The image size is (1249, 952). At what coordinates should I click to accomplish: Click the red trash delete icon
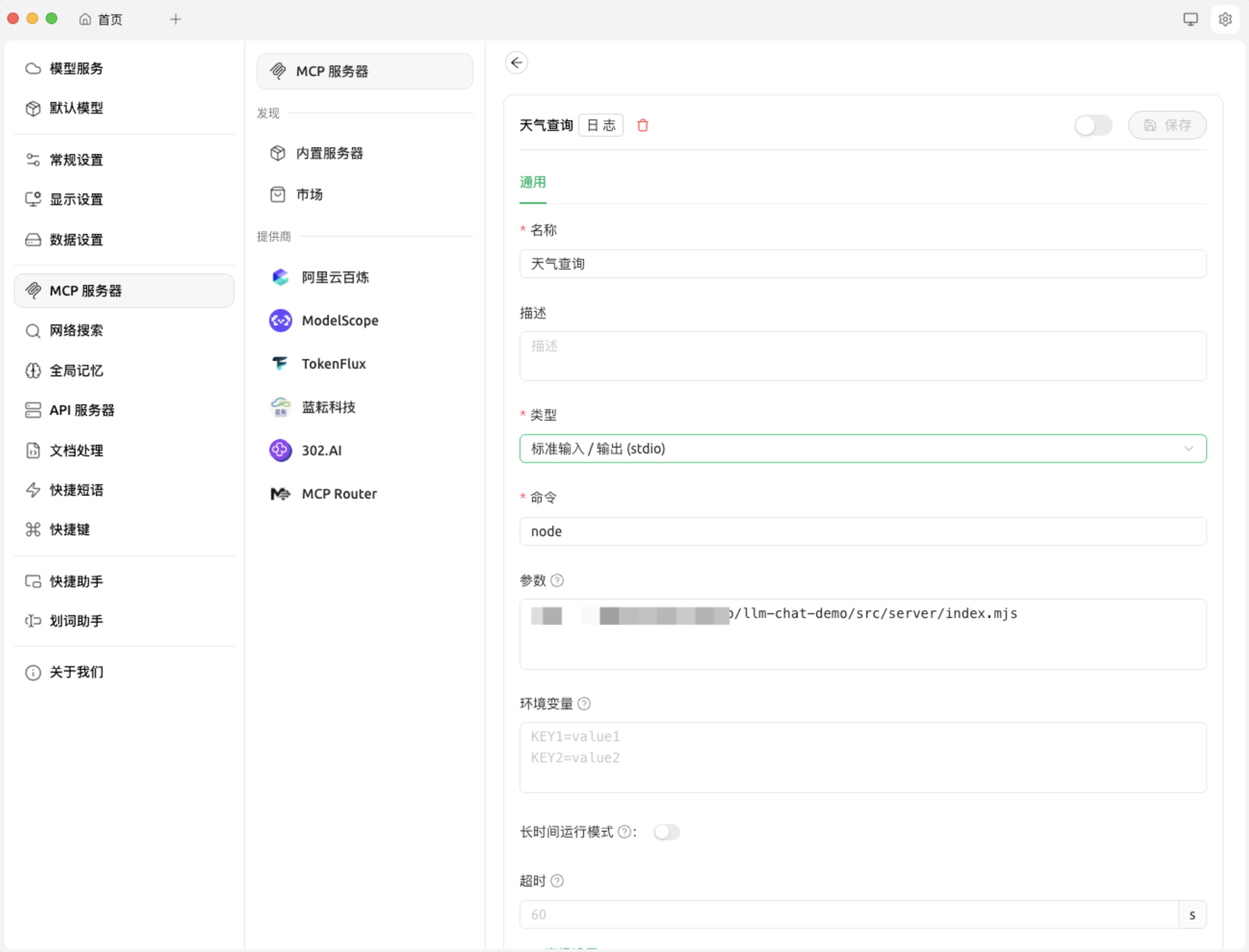(x=642, y=125)
